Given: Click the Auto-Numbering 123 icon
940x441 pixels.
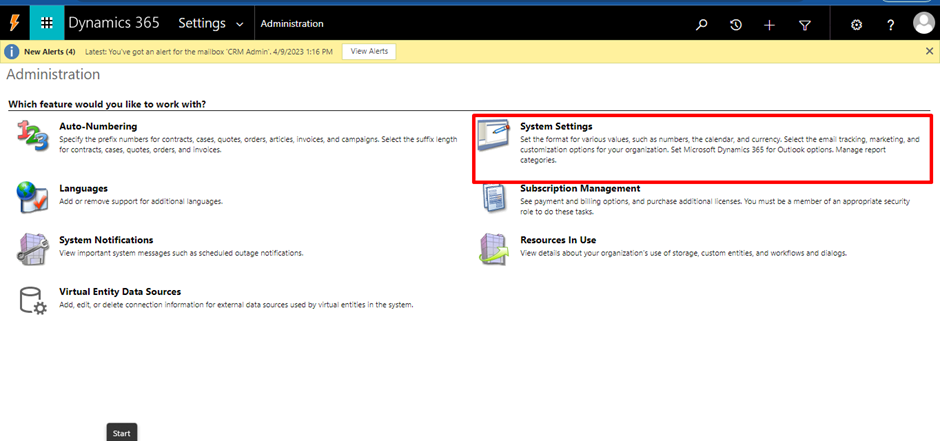Looking at the screenshot, I should 32,135.
